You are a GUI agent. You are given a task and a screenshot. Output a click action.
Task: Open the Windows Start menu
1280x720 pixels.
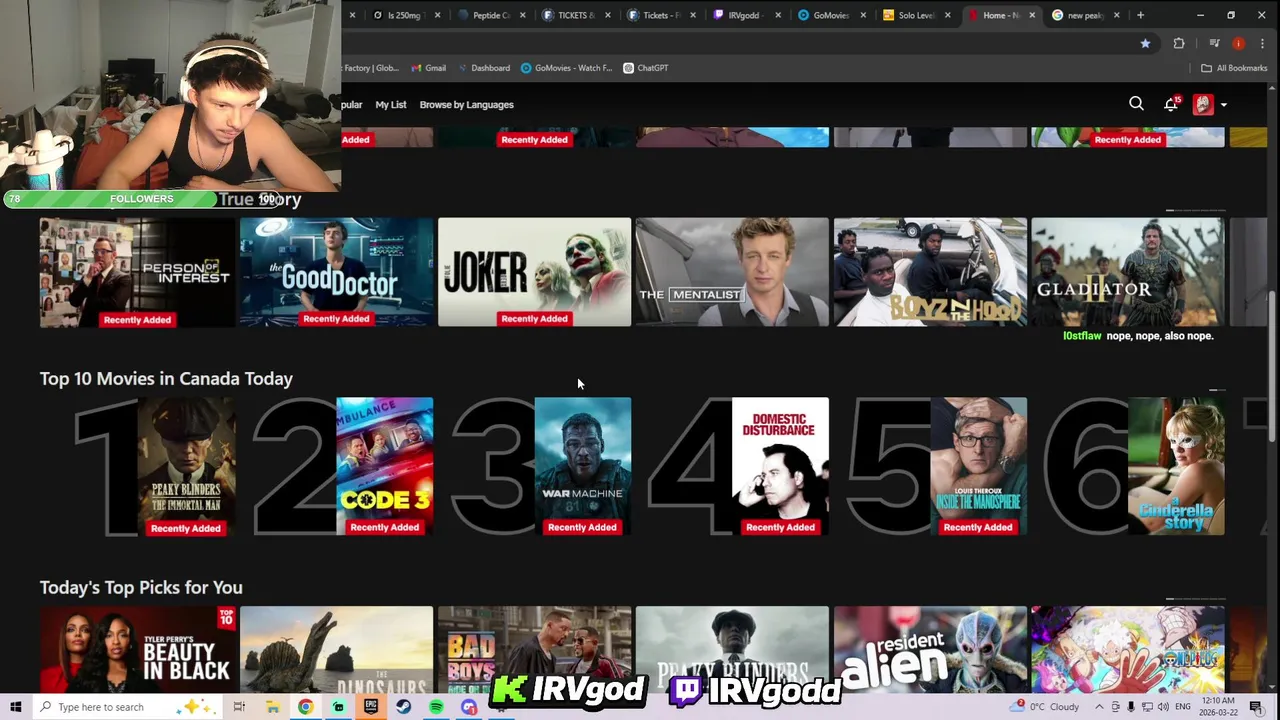(15, 707)
